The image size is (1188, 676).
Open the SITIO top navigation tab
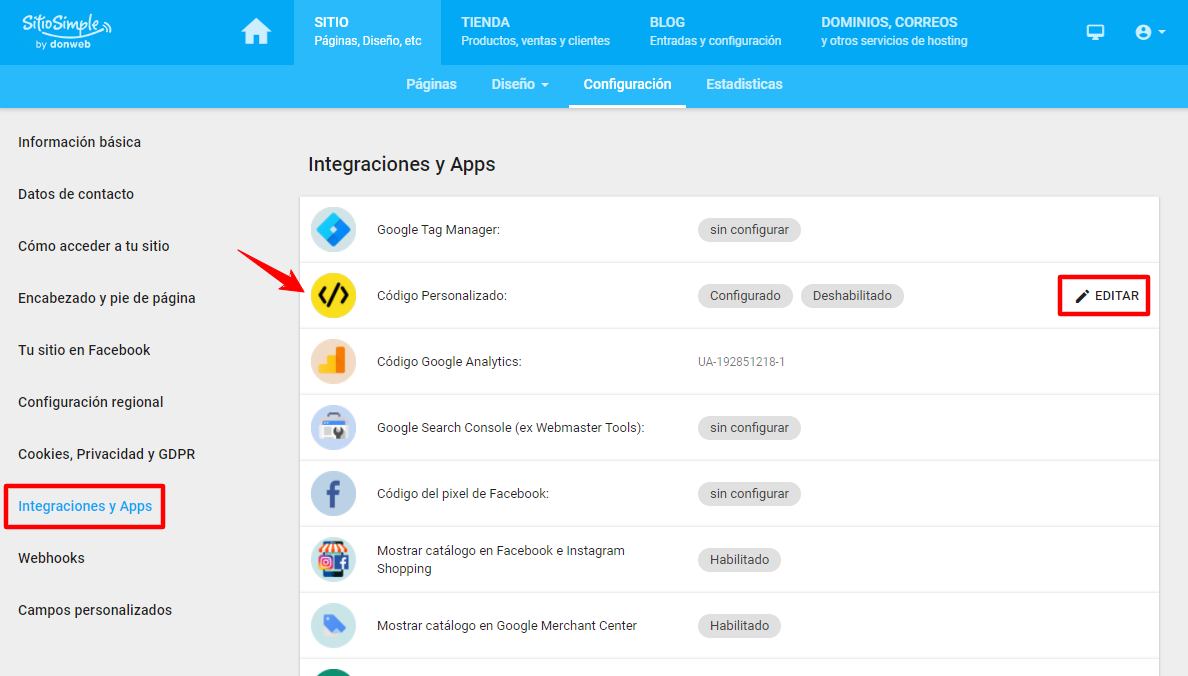(367, 32)
